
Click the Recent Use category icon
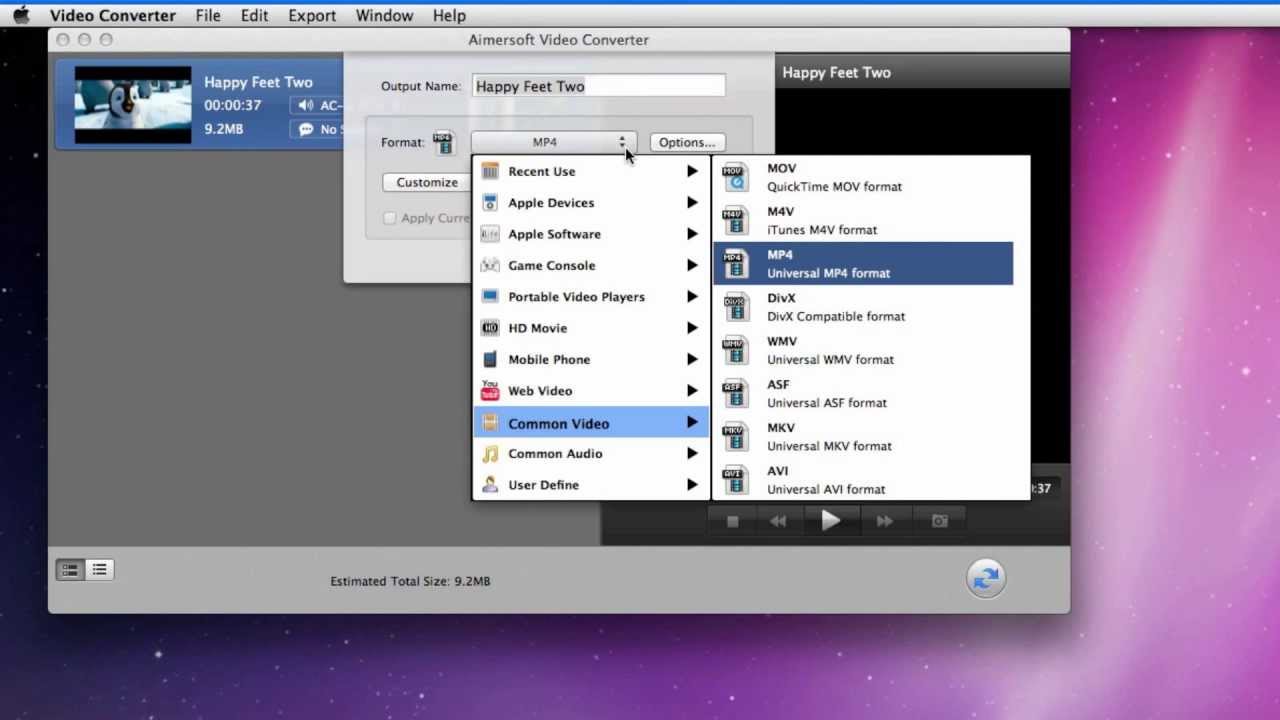pos(490,171)
